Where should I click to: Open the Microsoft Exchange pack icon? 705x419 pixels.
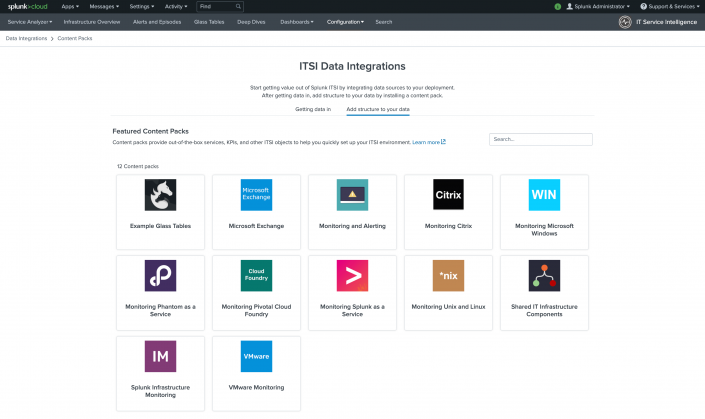click(x=256, y=195)
